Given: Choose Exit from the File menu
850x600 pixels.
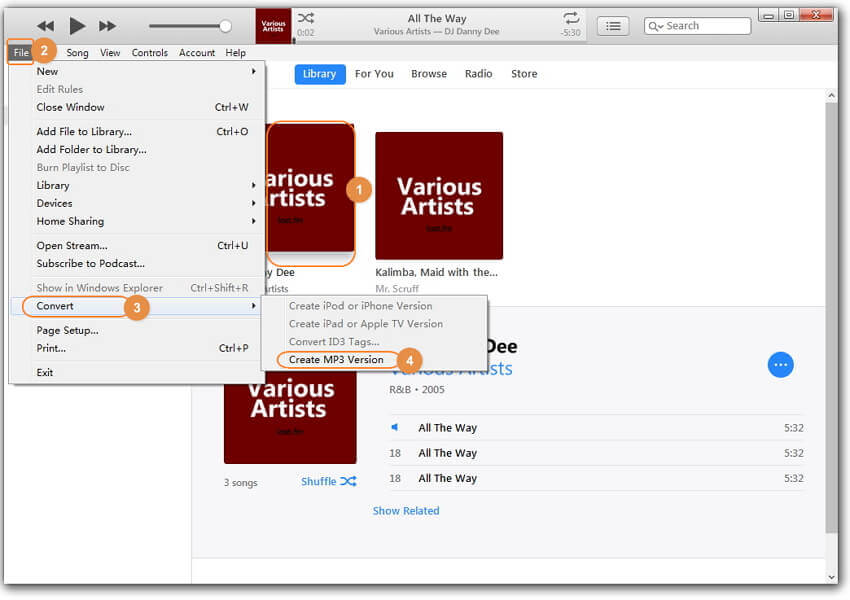Looking at the screenshot, I should point(137,372).
